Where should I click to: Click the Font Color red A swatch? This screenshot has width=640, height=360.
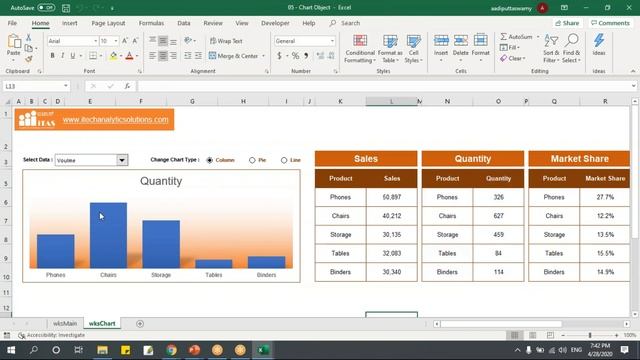(x=129, y=56)
